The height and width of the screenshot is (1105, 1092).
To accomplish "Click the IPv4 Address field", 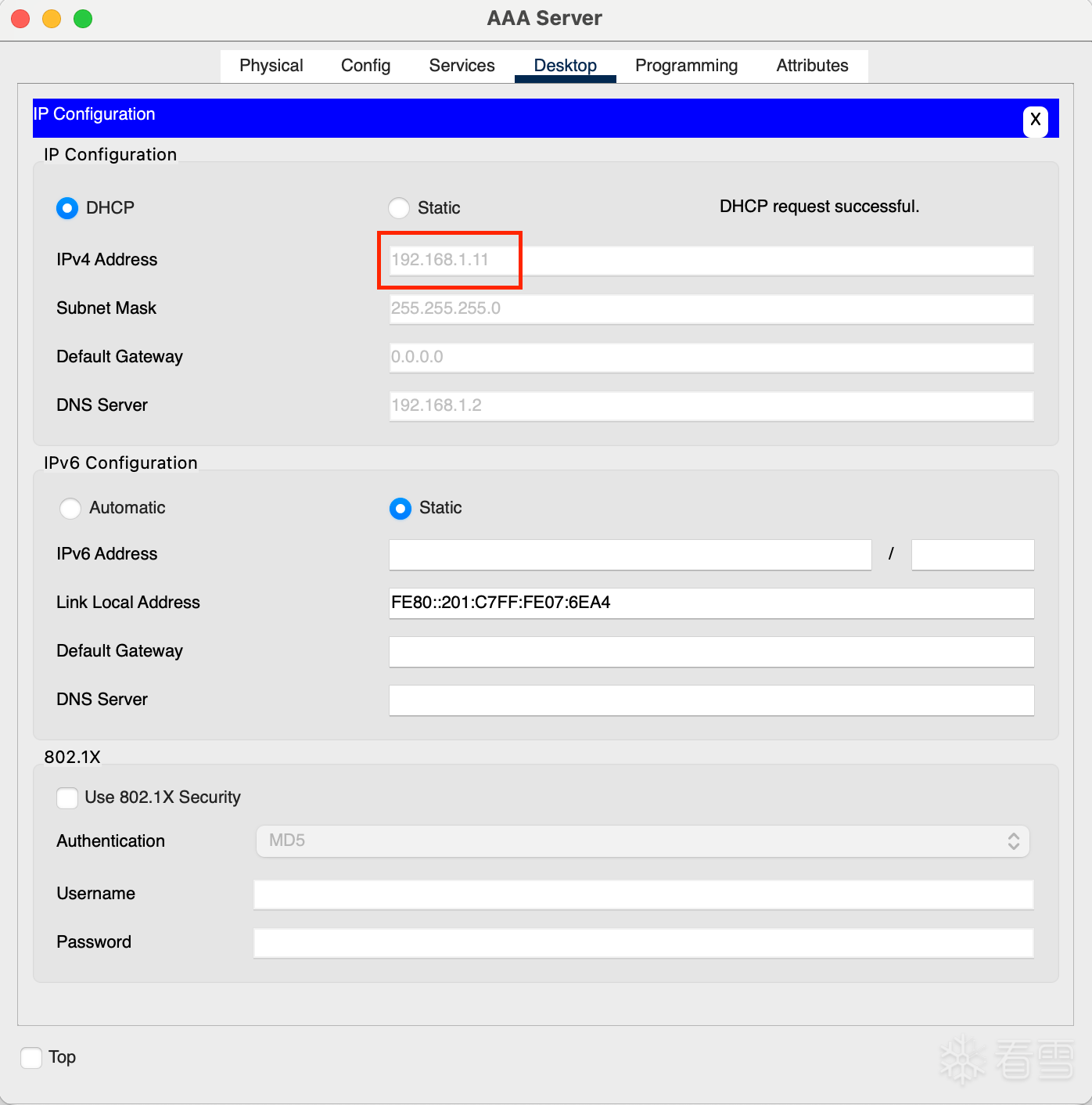I will click(712, 261).
